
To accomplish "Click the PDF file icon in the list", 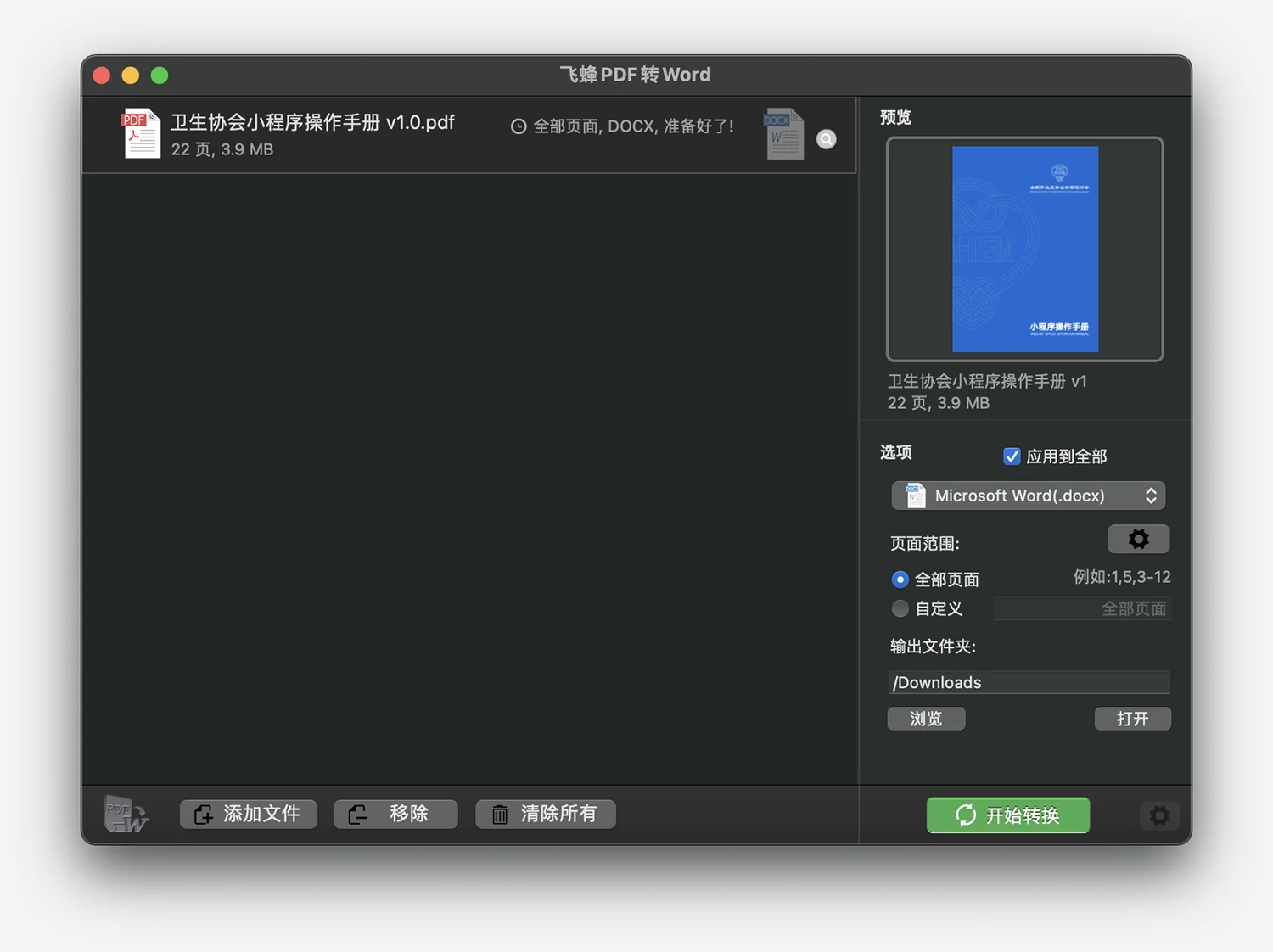I will [141, 133].
